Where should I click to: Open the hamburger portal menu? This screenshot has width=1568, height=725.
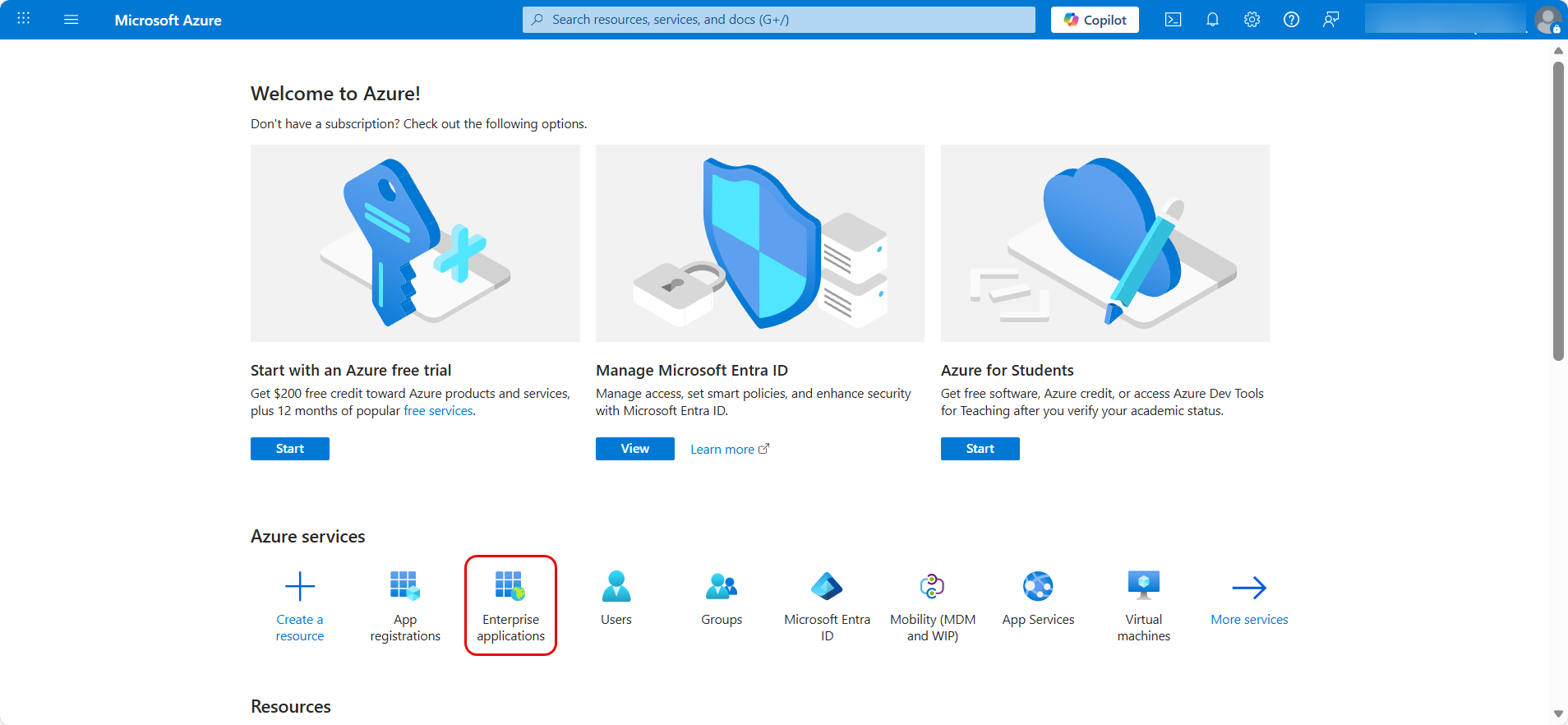[x=71, y=20]
